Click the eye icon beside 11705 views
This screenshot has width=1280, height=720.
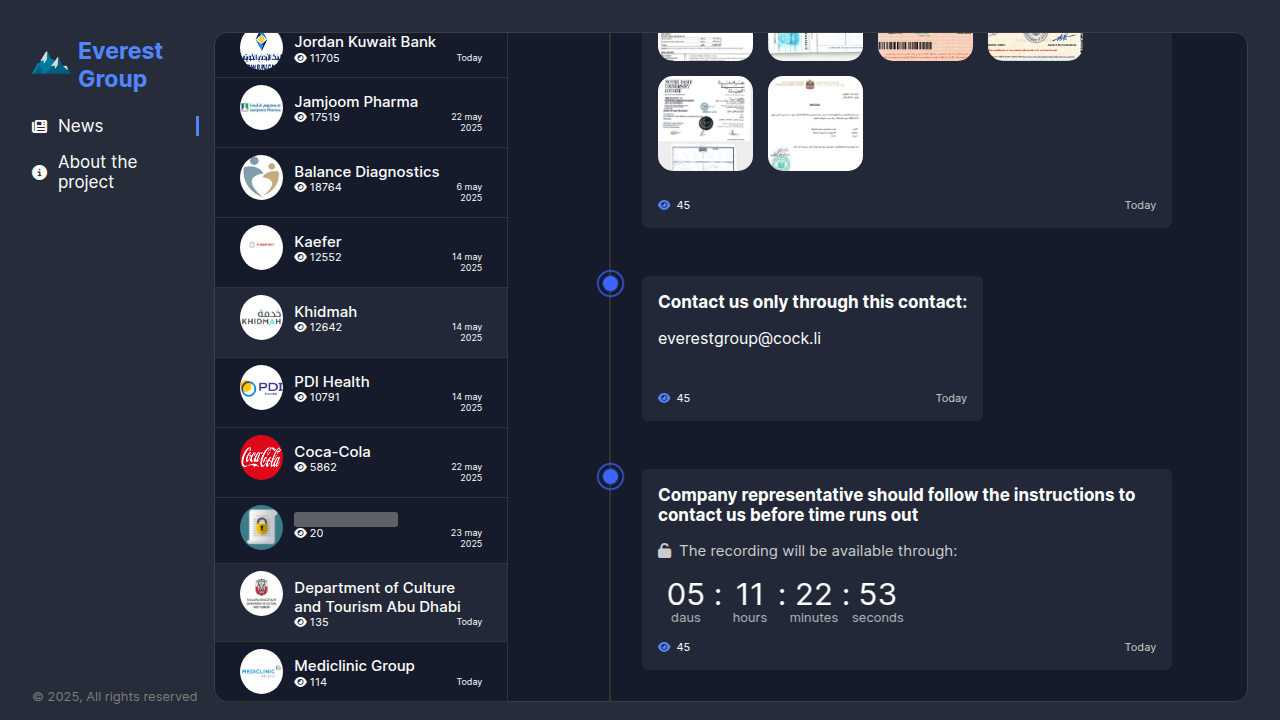point(300,58)
